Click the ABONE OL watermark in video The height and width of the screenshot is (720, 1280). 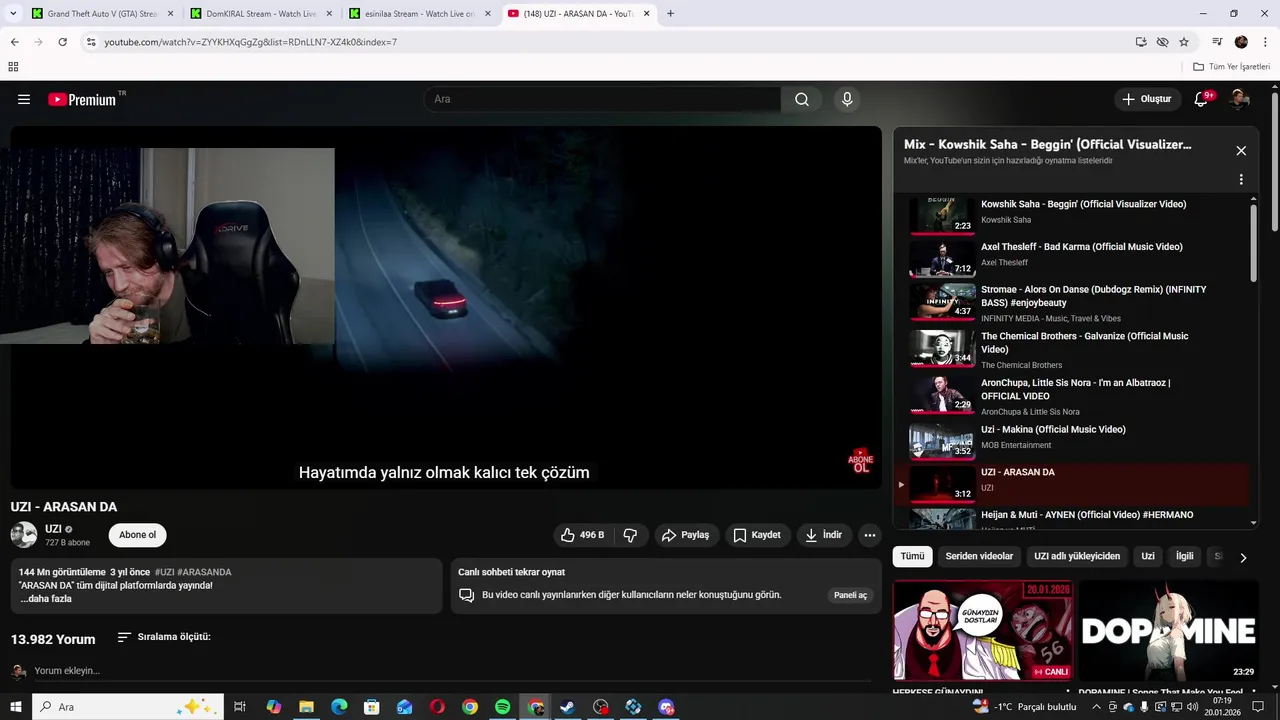point(860,461)
